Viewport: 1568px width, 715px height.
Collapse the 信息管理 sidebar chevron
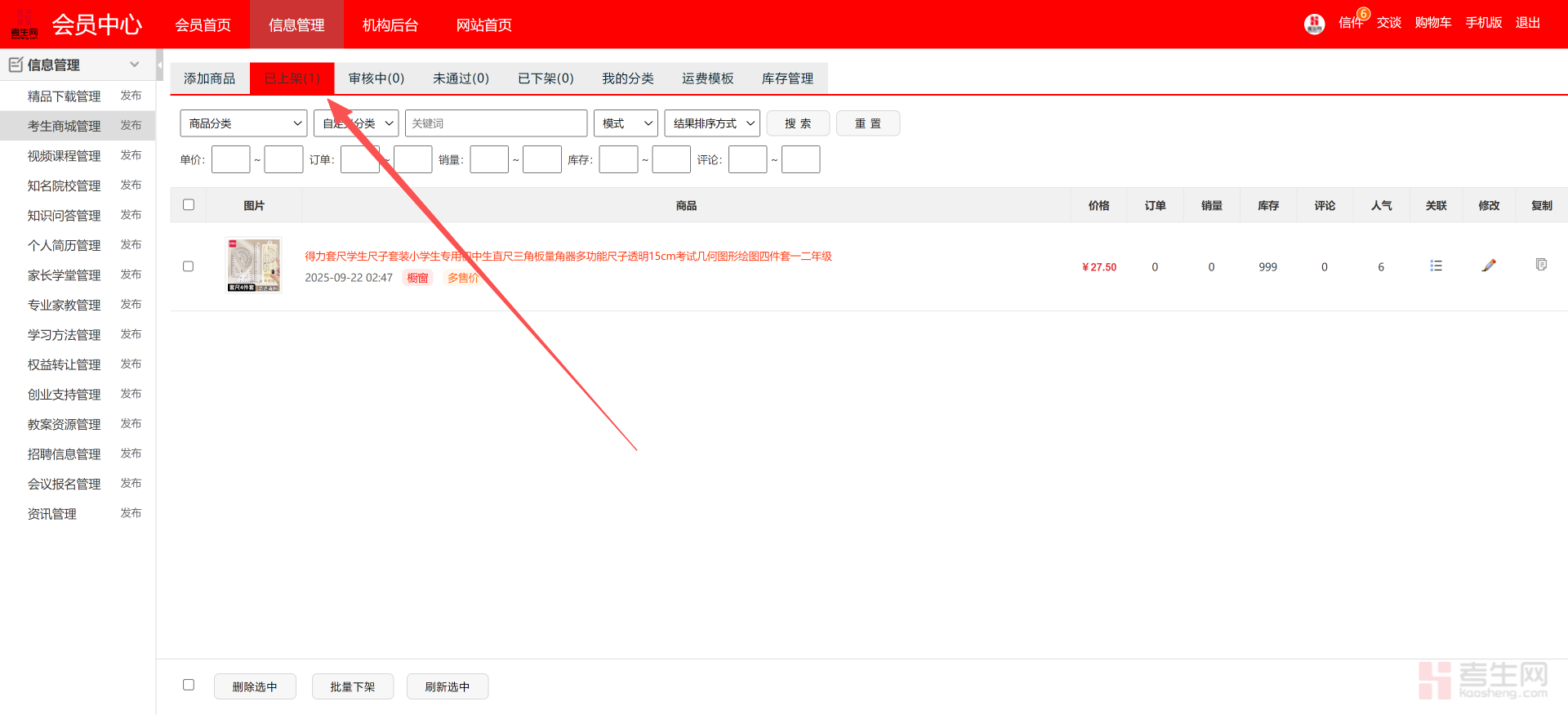coord(135,65)
